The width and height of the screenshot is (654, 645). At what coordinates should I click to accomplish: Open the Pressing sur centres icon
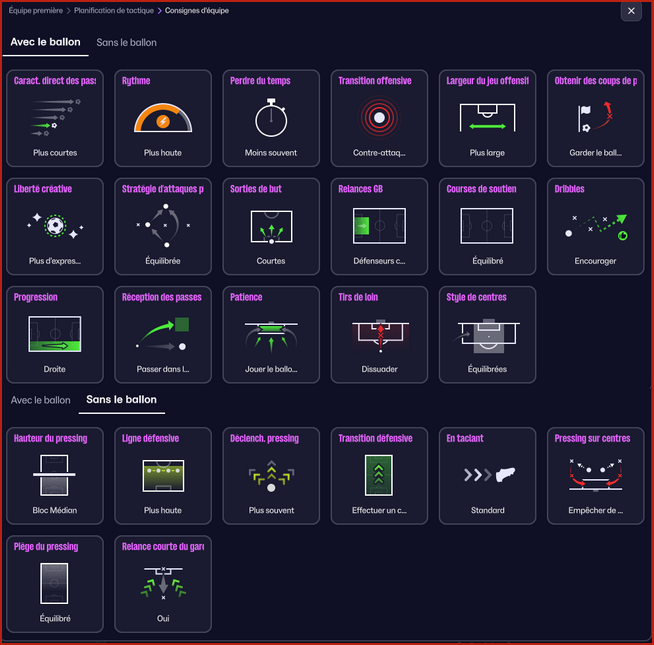click(x=596, y=476)
